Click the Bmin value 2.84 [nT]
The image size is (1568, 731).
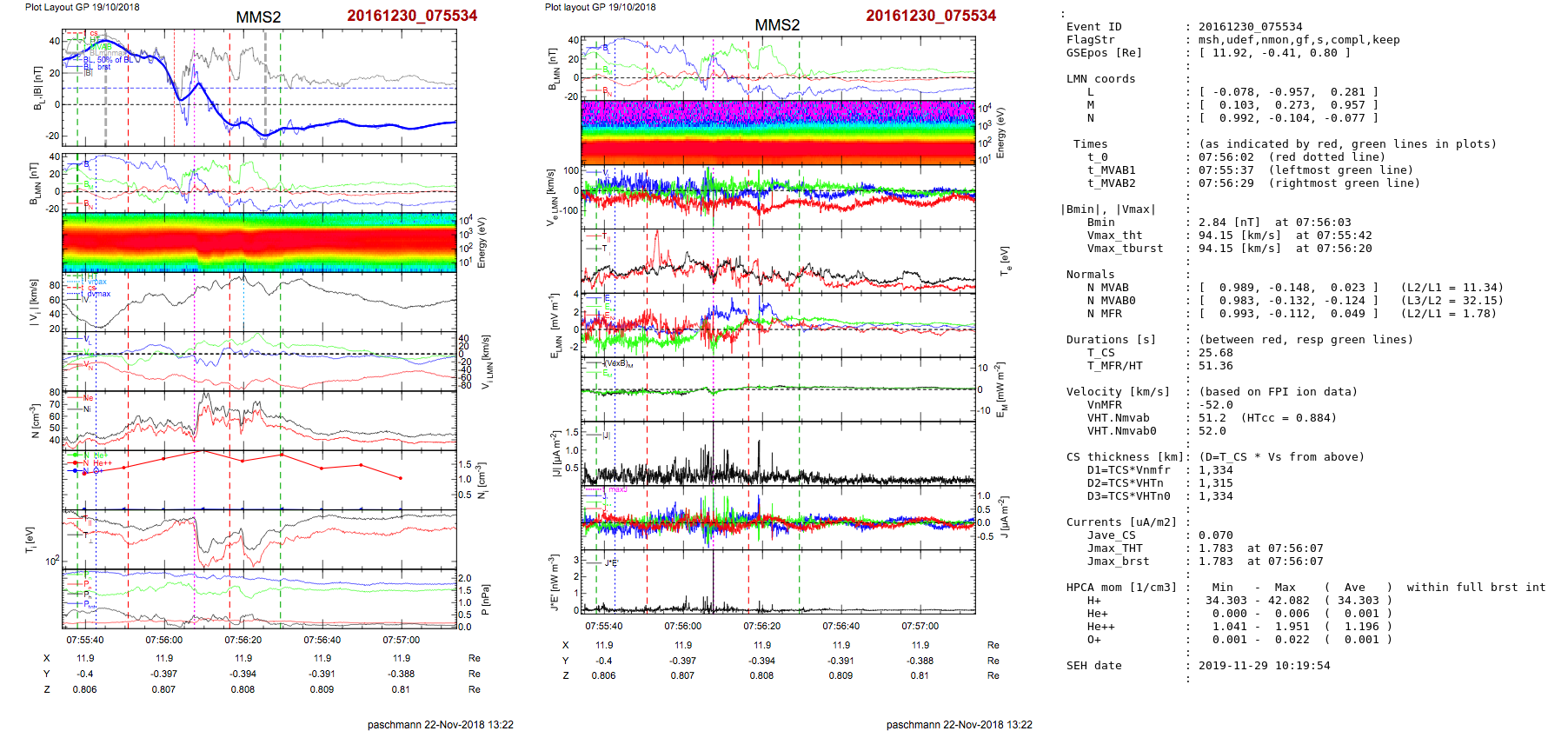point(1230,223)
